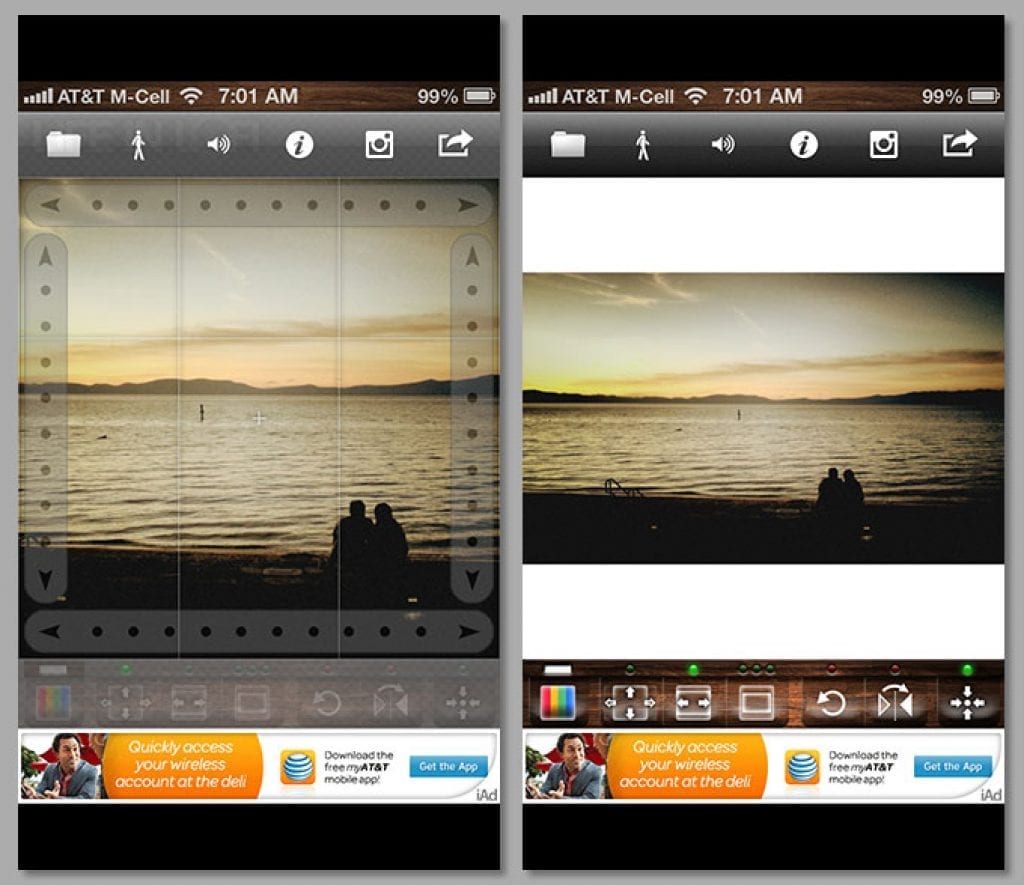Viewport: 1024px width, 885px height.
Task: Nudge left with the top strip's left arrow
Action: click(51, 205)
